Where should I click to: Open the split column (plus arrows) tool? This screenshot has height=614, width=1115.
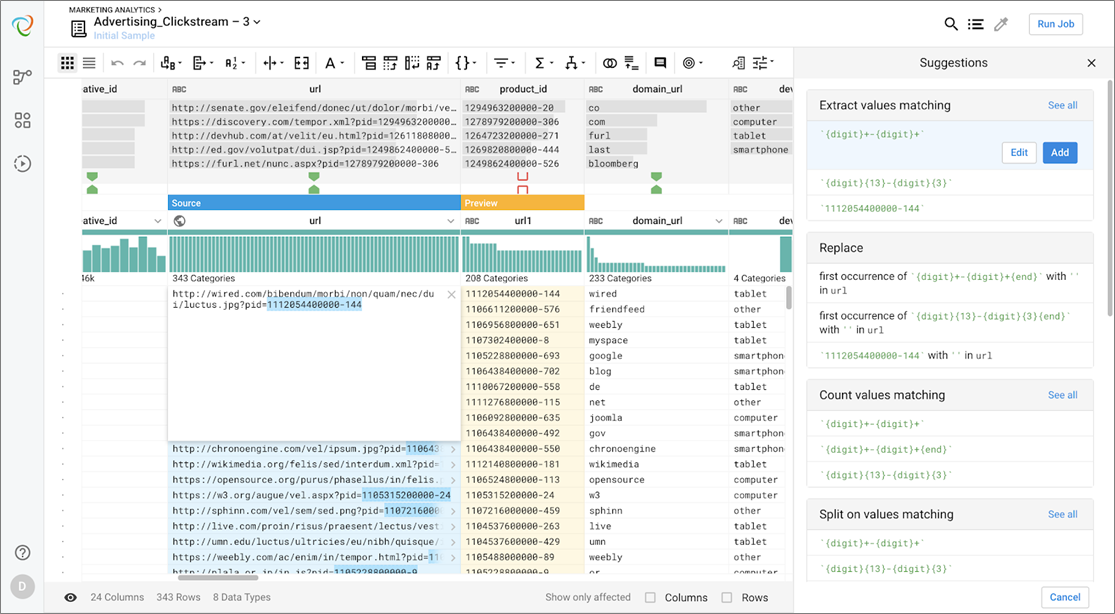(273, 63)
